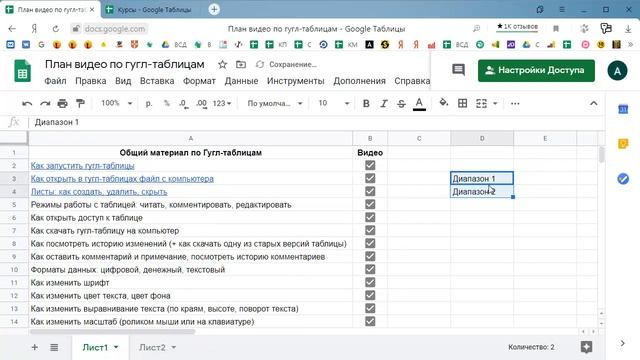The height and width of the screenshot is (360, 640).
Task: Select cell with Диапазон 2
Action: click(482, 191)
